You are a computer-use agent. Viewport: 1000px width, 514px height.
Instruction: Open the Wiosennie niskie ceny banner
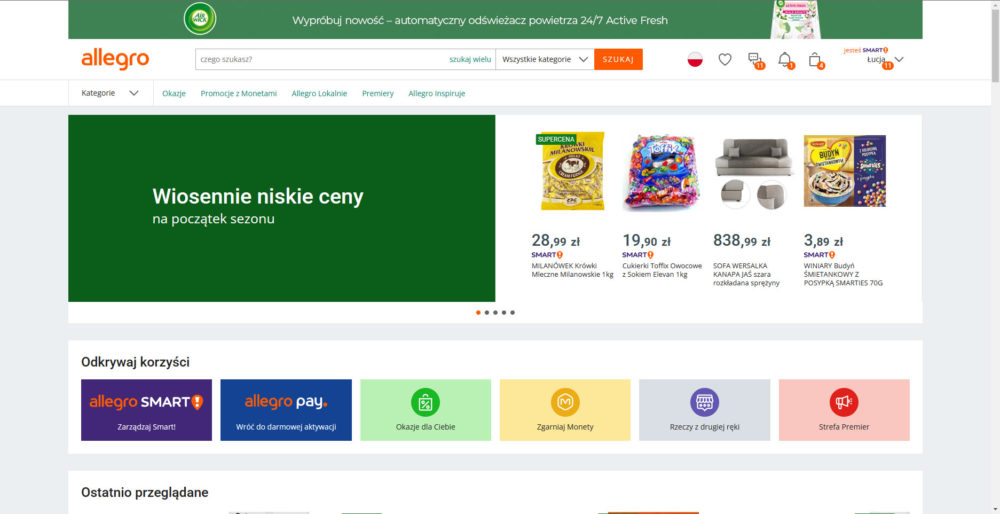tap(281, 208)
